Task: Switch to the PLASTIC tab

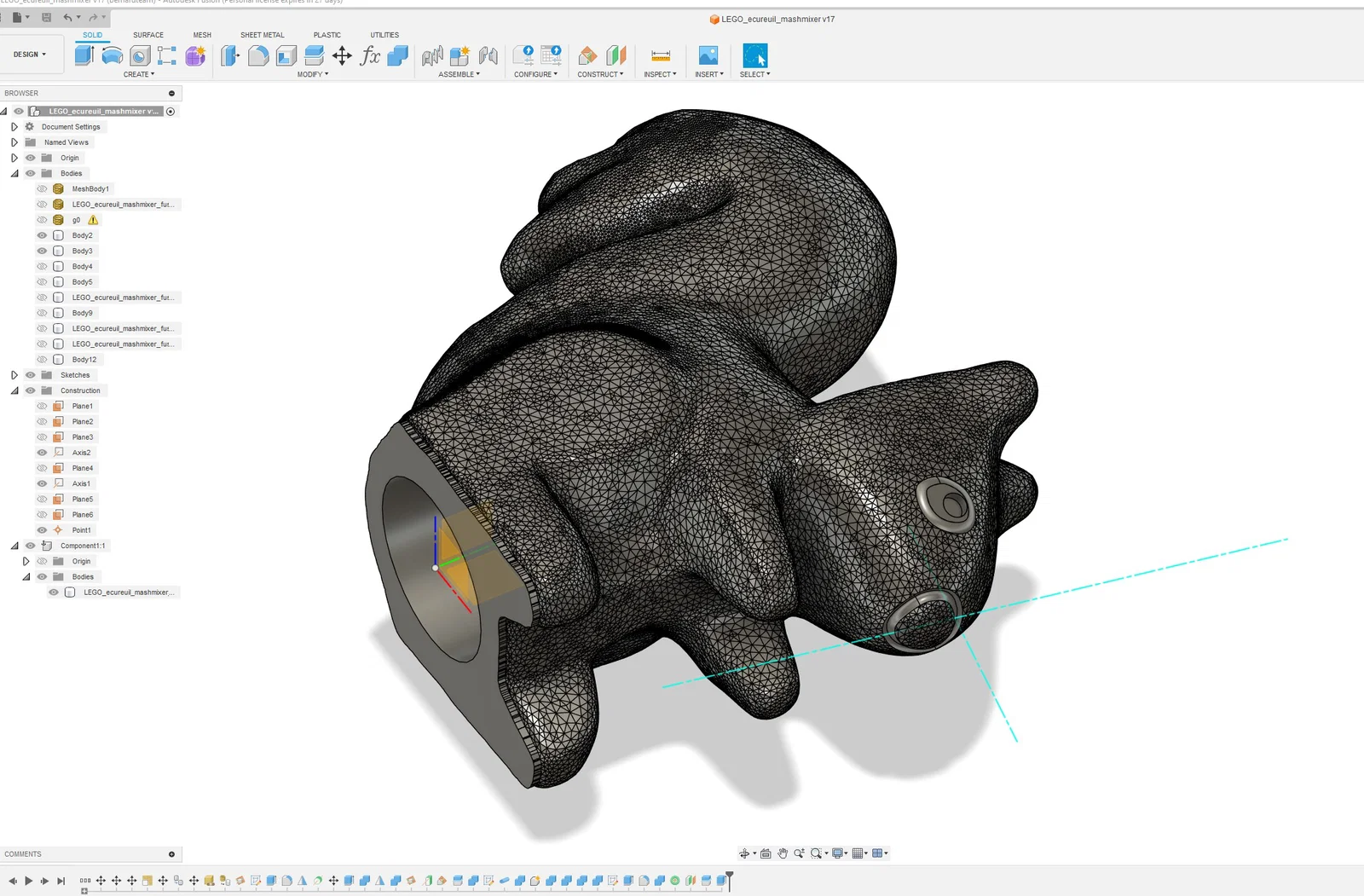Action: click(327, 35)
